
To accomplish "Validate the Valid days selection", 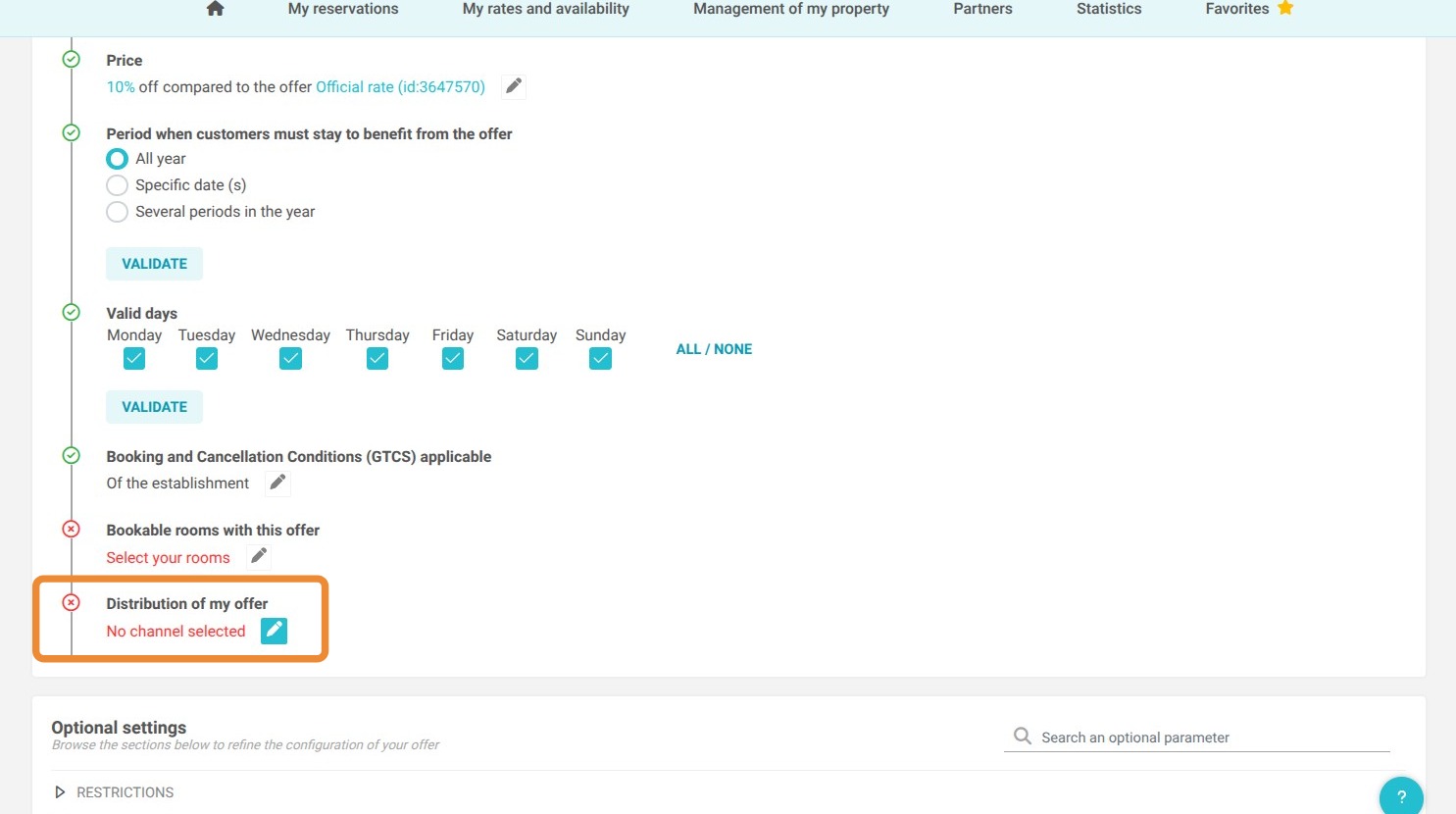I will click(154, 407).
